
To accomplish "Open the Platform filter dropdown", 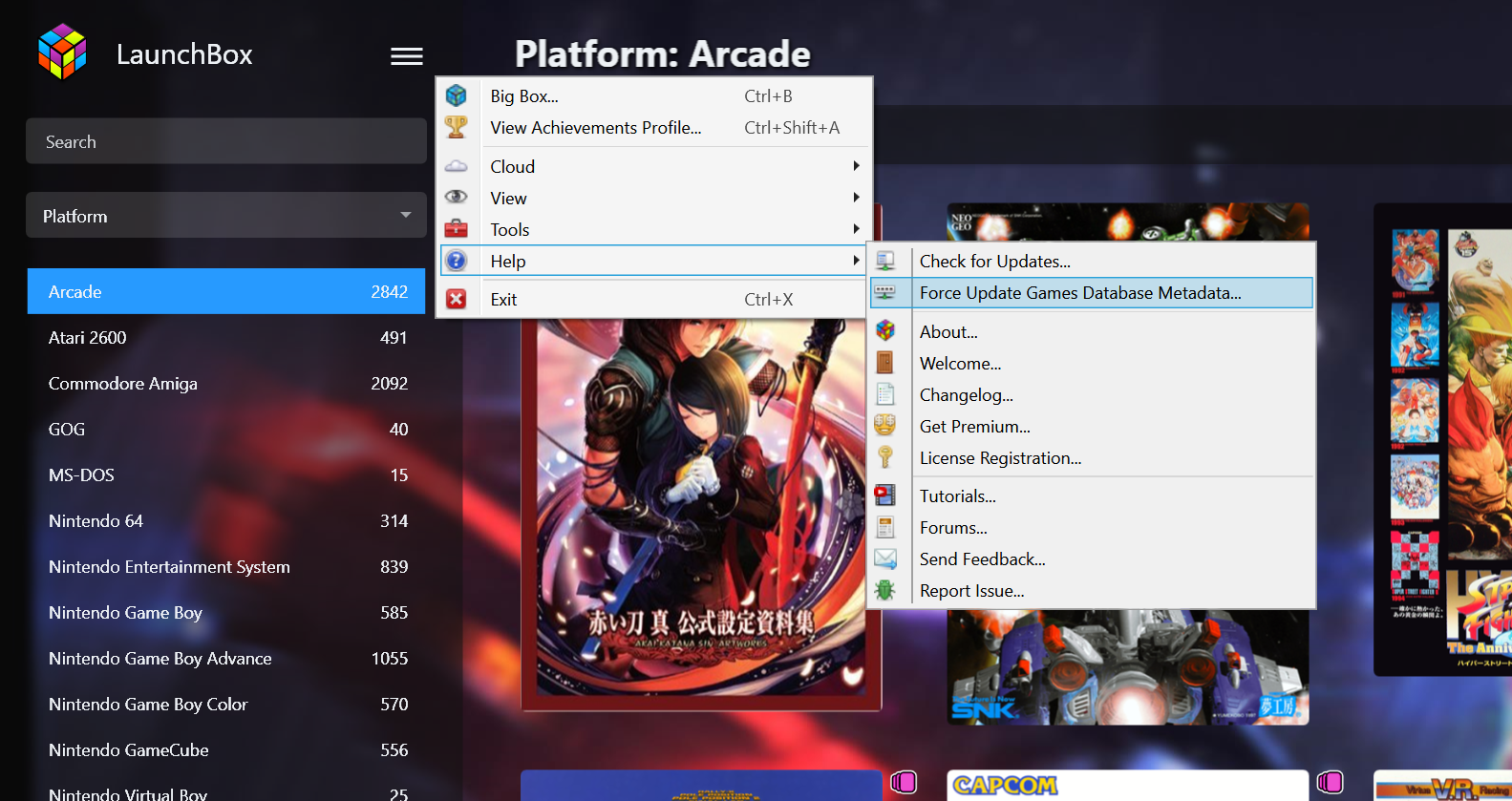I will click(226, 216).
